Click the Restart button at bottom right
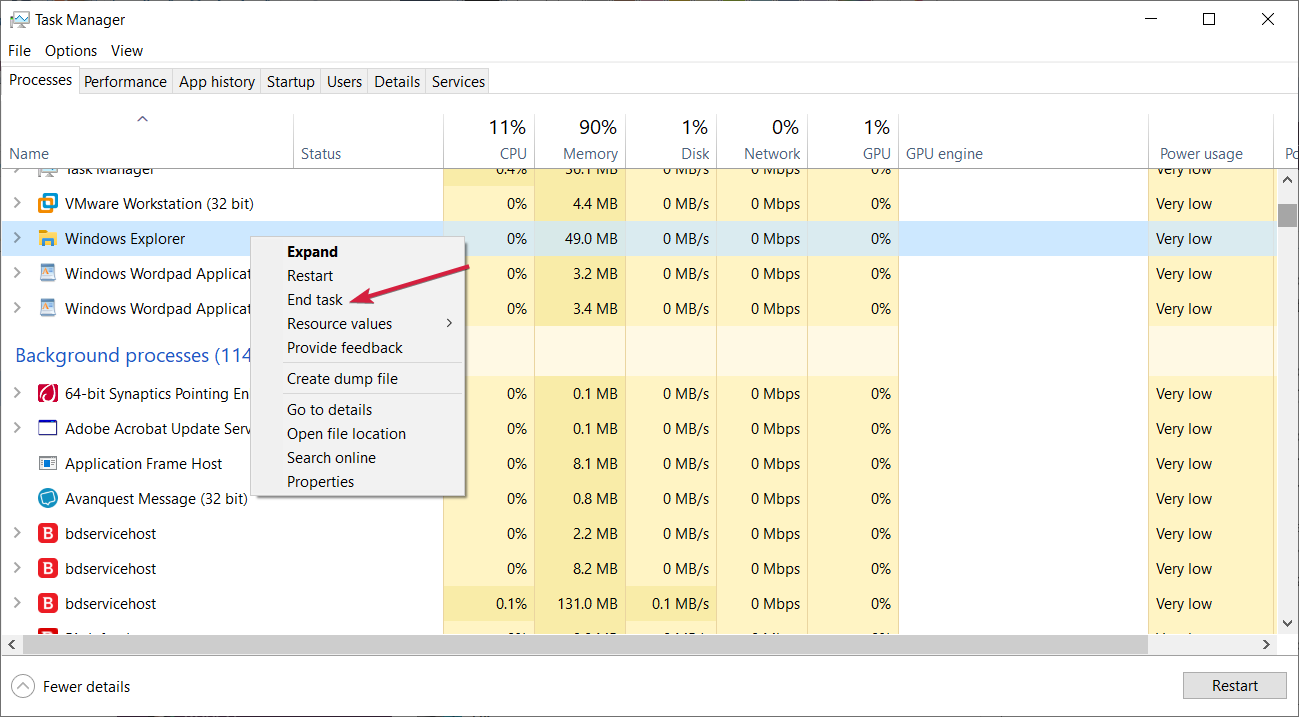This screenshot has height=717, width=1299. tap(1235, 686)
